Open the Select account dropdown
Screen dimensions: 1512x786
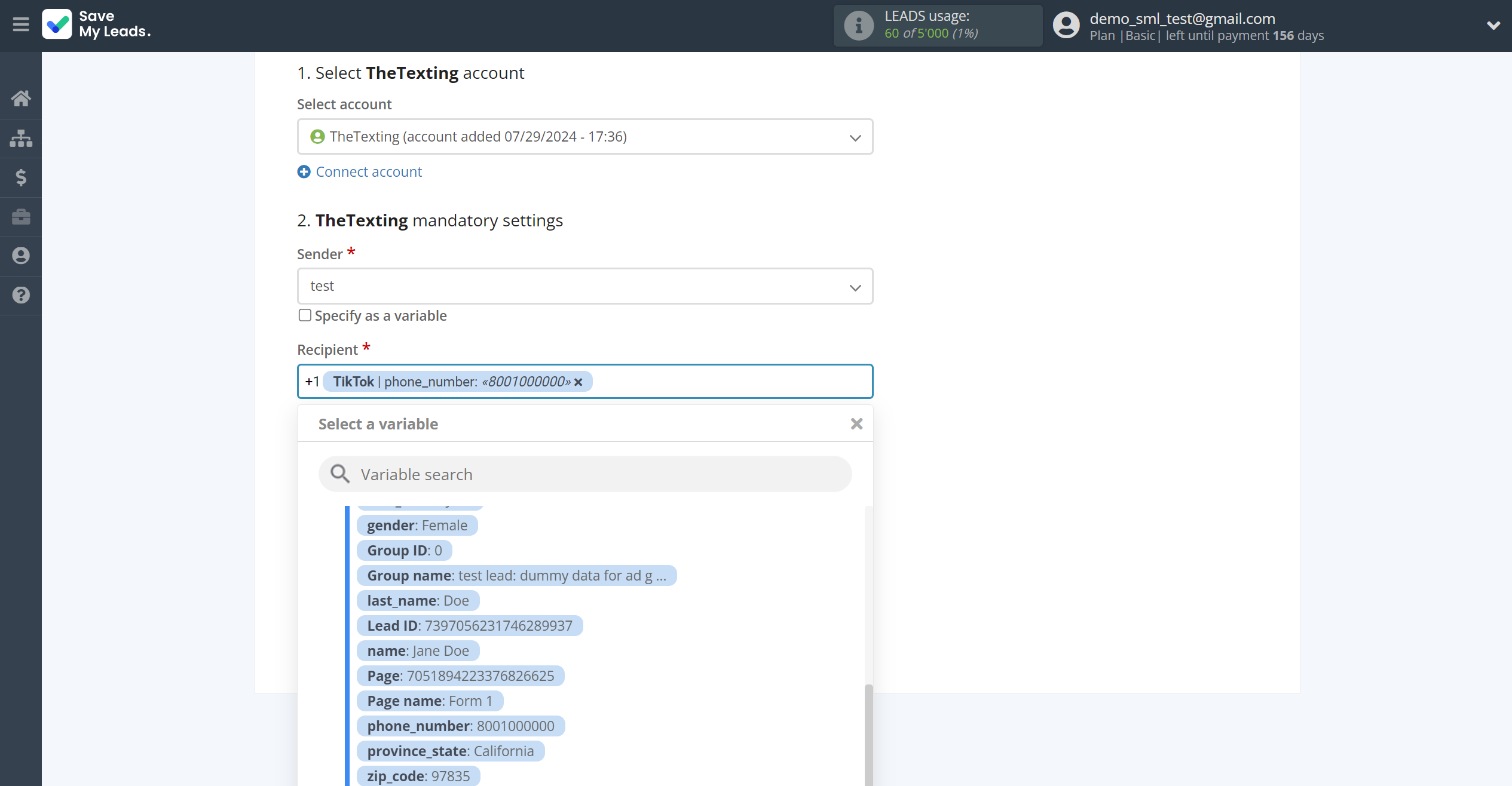pyautogui.click(x=585, y=137)
